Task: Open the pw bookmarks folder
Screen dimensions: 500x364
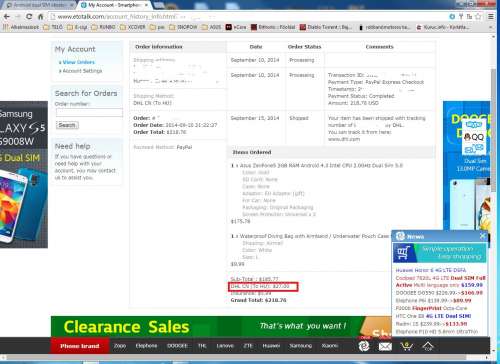Action: pyautogui.click(x=157, y=27)
